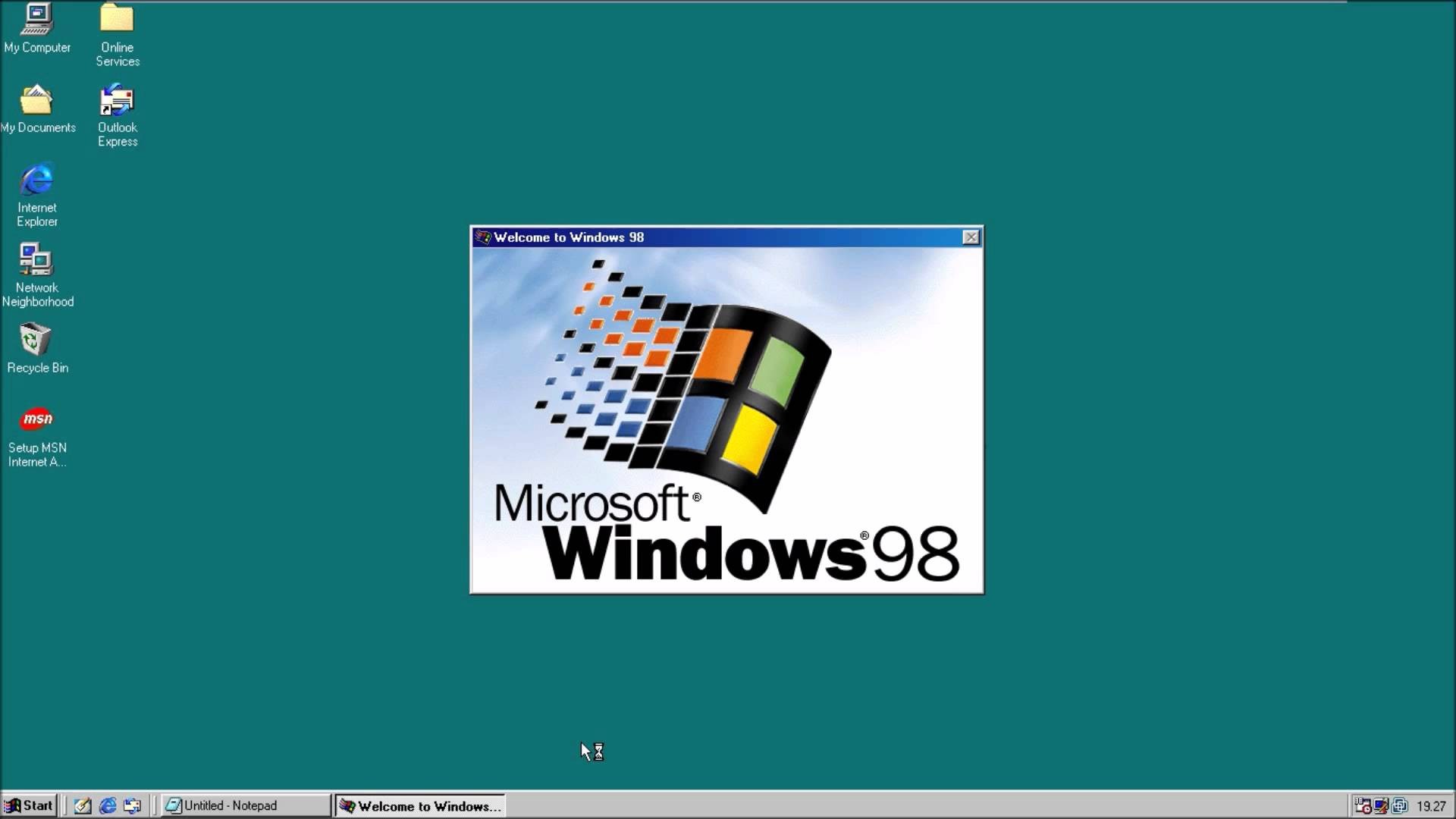This screenshot has width=1456, height=819.
Task: Open Online Services folder icon
Action: pos(115,18)
